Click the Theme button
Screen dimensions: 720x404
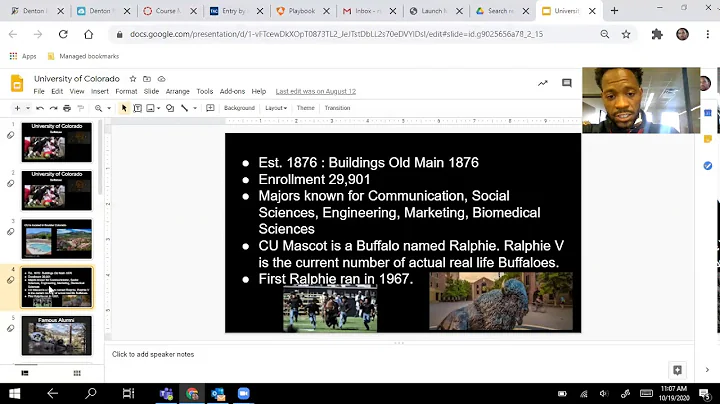pyautogui.click(x=305, y=108)
